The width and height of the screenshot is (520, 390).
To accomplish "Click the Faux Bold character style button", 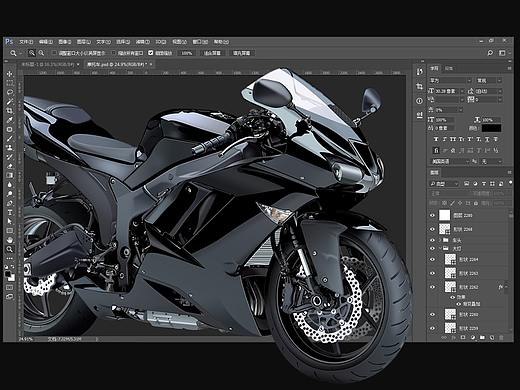I will click(x=436, y=139).
